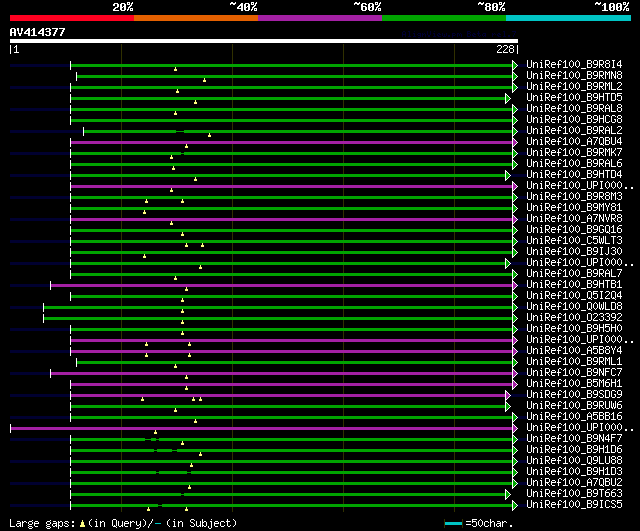640x531 pixels.
Task: Select the UniRef100_A7QBU2 label
Action: pyautogui.click(x=574, y=483)
